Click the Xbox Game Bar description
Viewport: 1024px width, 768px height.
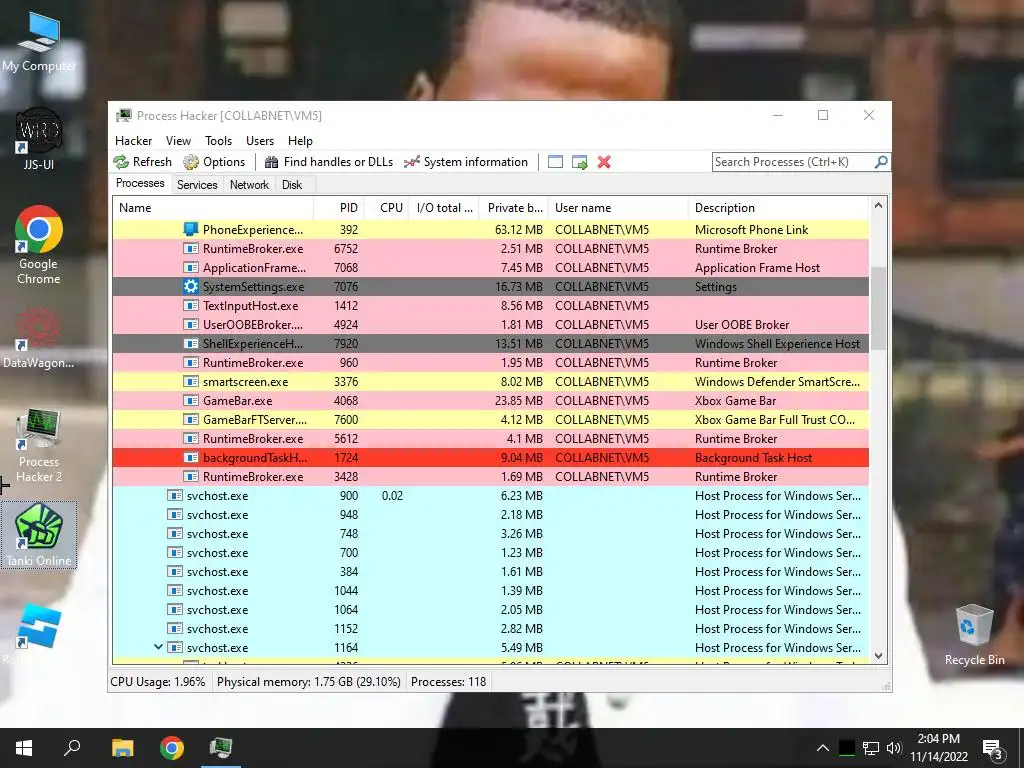pyautogui.click(x=735, y=400)
